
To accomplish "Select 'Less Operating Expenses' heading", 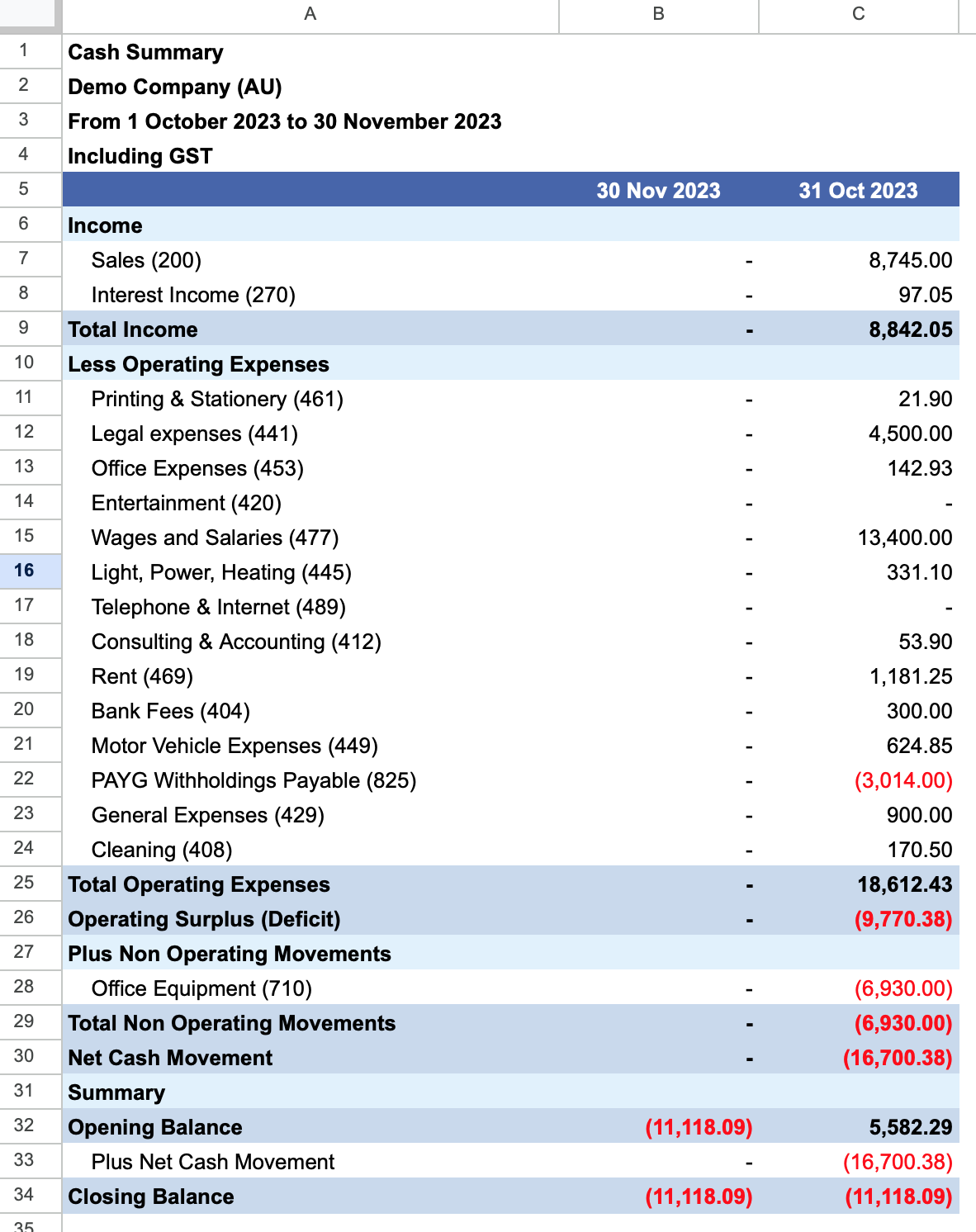I will click(x=198, y=364).
